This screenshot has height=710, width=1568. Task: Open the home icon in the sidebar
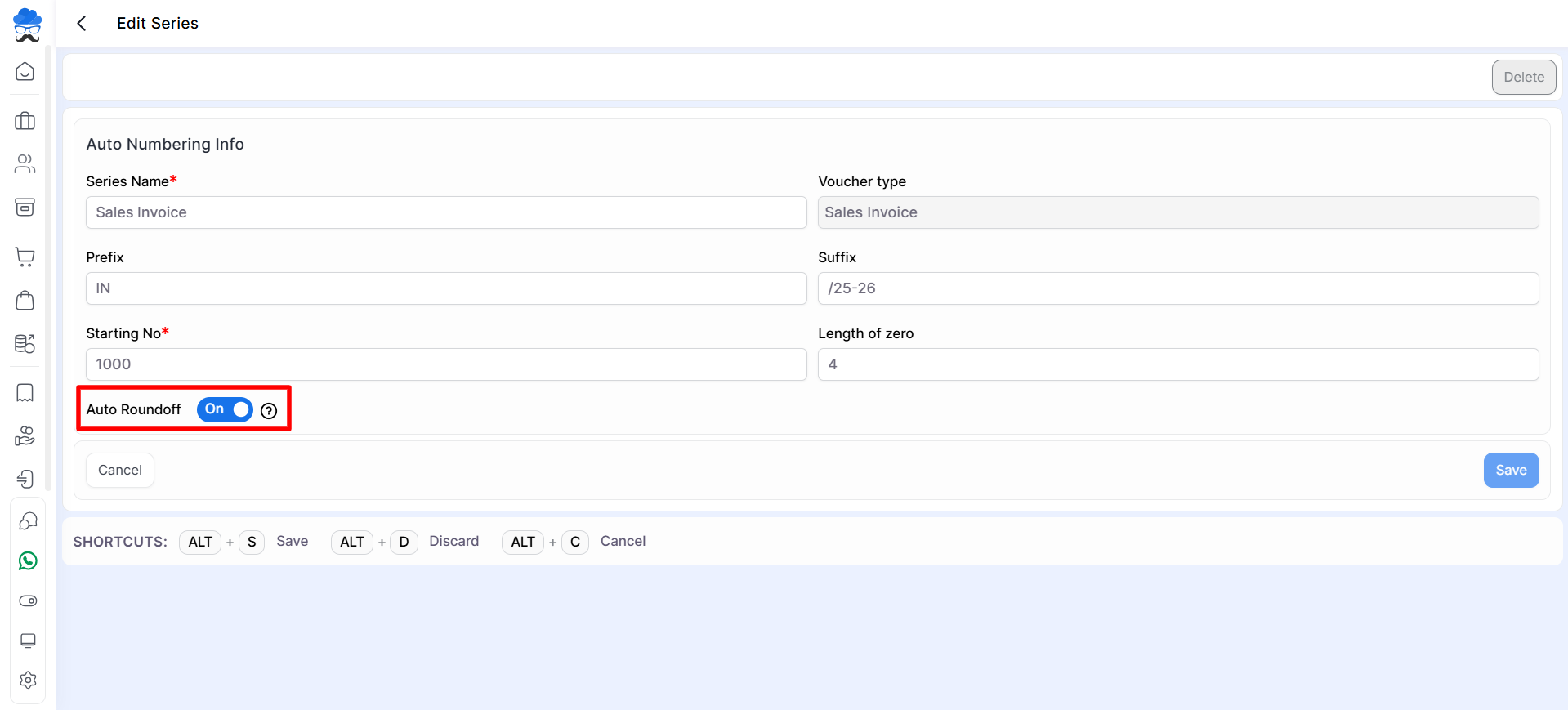(25, 72)
